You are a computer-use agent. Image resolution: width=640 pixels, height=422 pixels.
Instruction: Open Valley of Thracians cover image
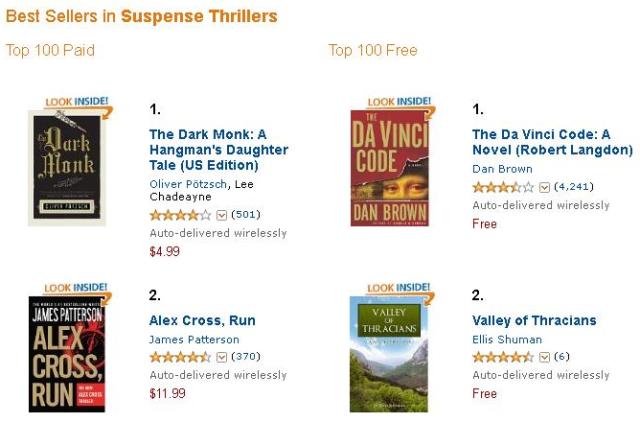(x=391, y=354)
